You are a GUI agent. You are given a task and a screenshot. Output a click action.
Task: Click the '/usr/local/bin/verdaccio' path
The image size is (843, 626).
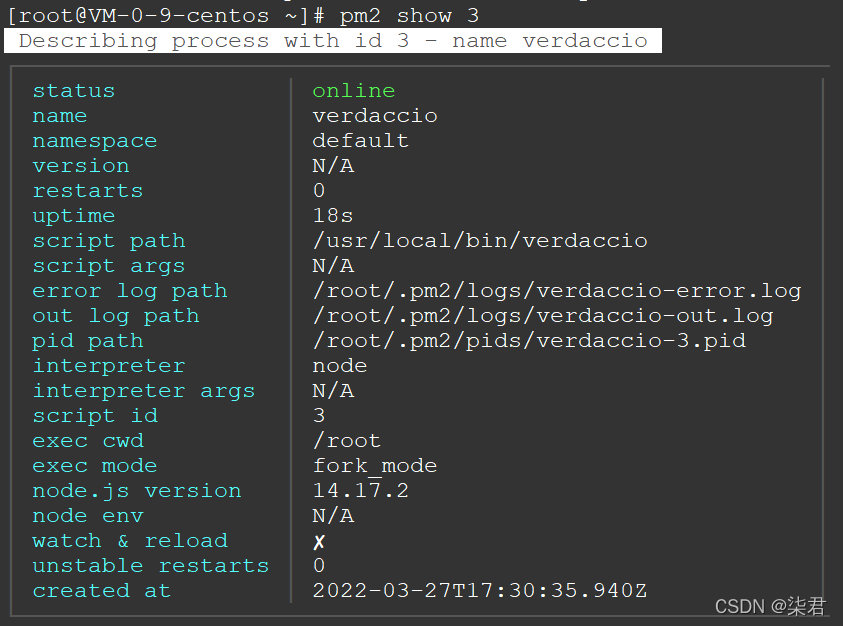point(480,241)
